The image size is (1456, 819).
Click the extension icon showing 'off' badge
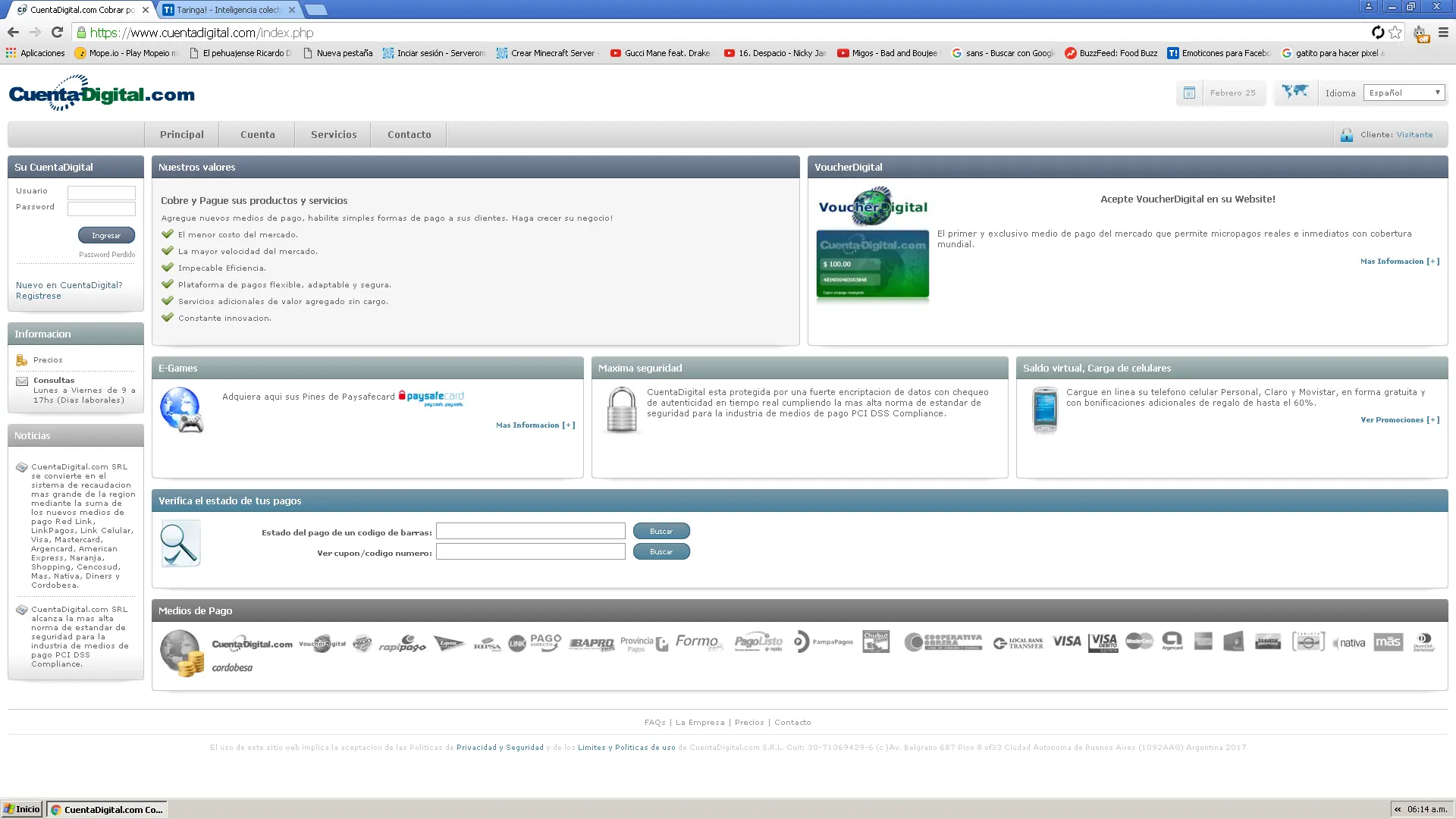(x=1420, y=33)
